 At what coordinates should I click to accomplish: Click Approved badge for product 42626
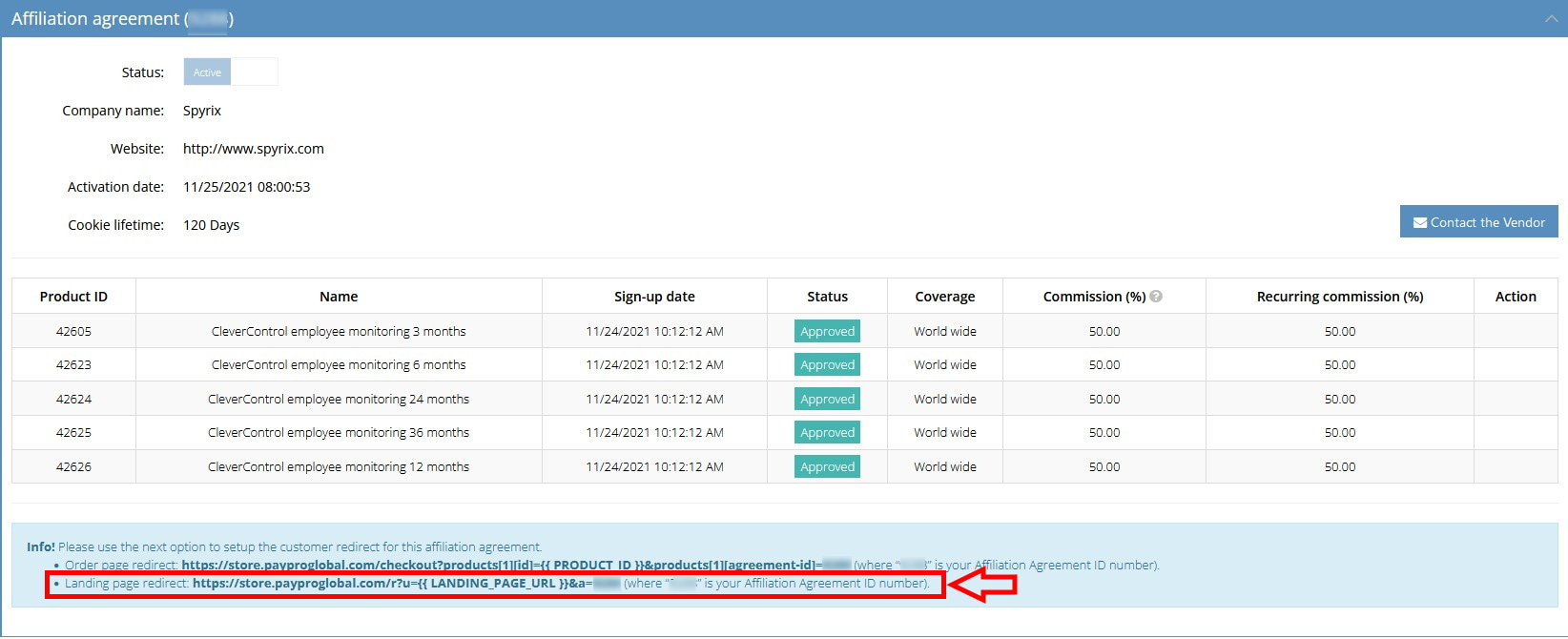[x=827, y=466]
